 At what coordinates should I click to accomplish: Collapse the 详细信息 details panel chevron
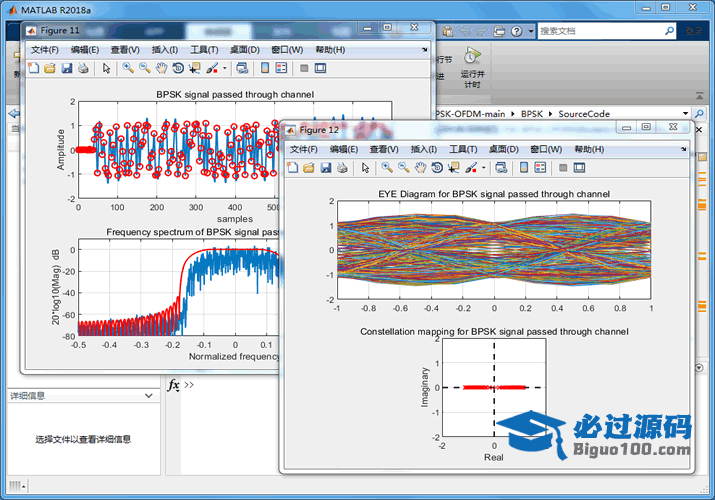[x=149, y=396]
